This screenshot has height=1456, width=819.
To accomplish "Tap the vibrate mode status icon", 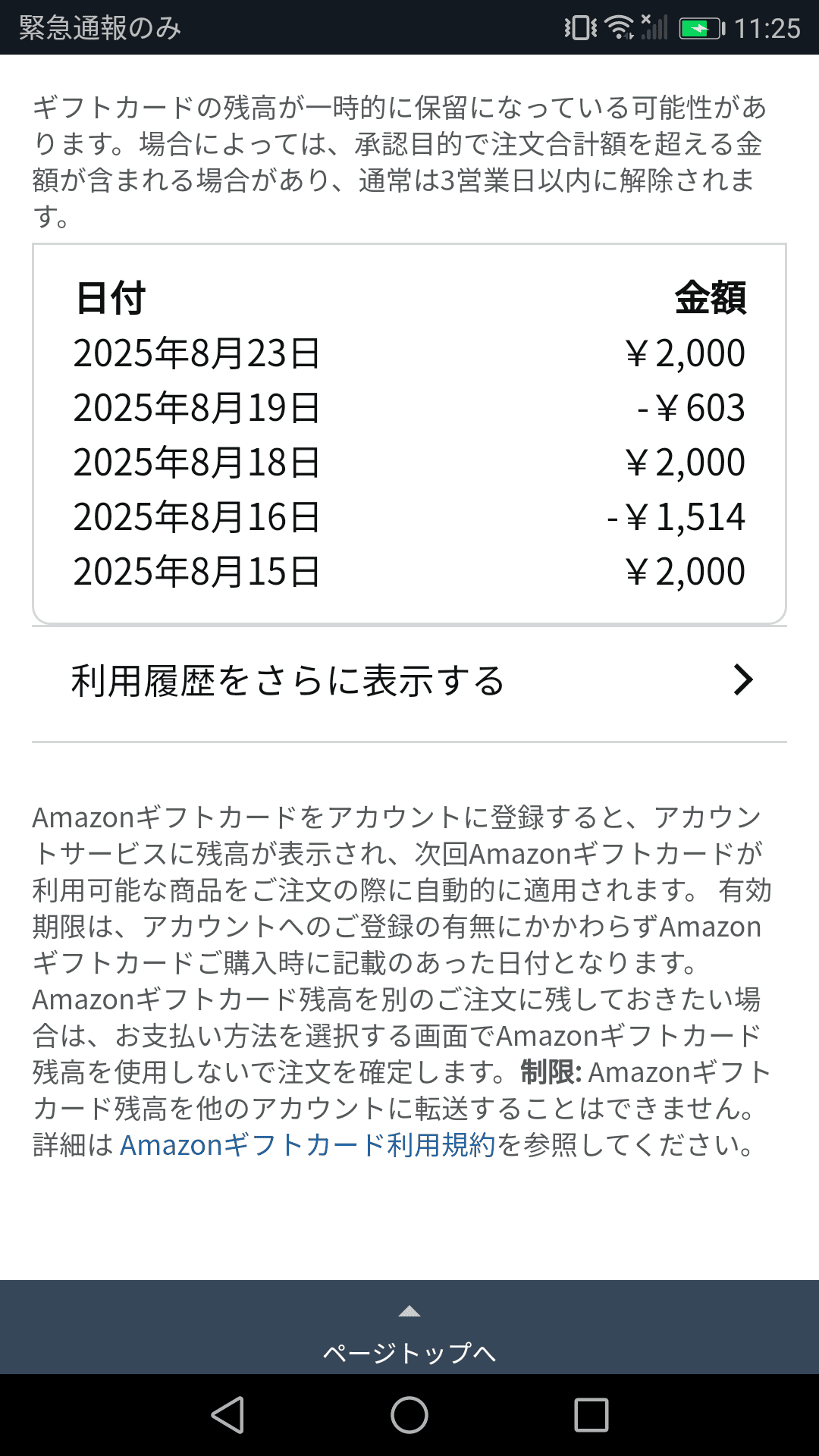I will pos(581,28).
